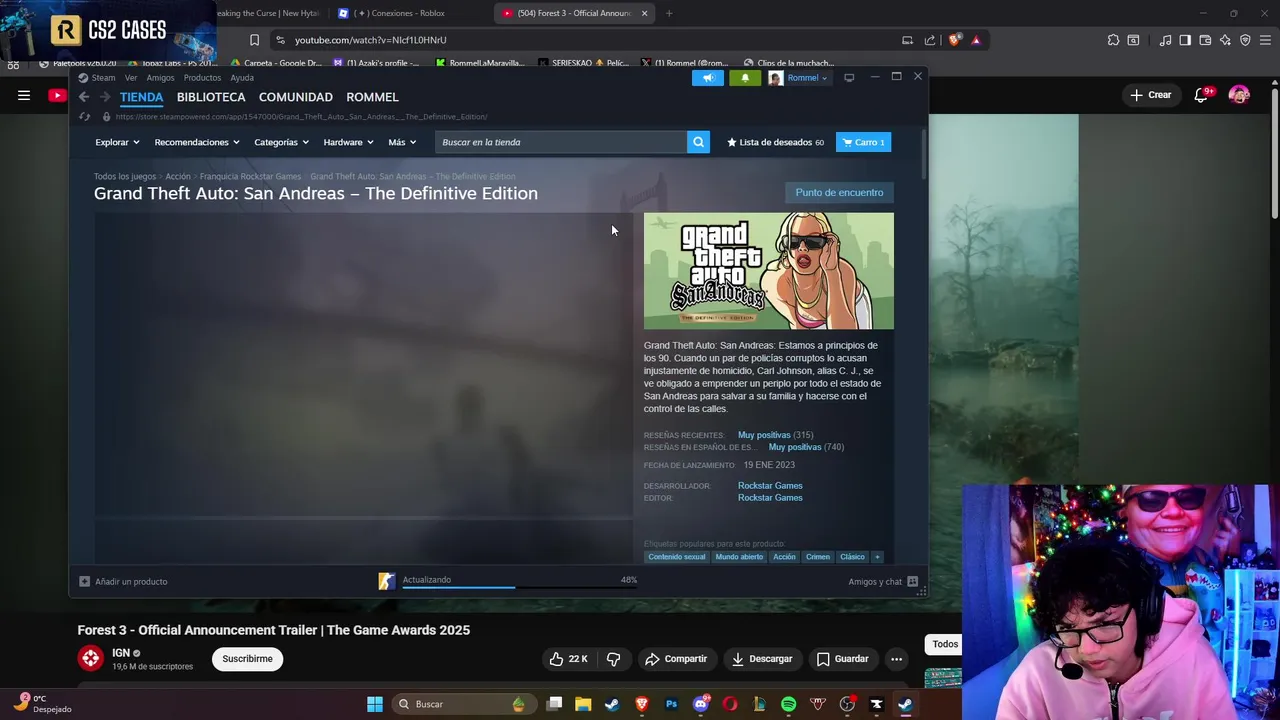Click Rockstar Games developer link
The width and height of the screenshot is (1280, 720).
[770, 485]
